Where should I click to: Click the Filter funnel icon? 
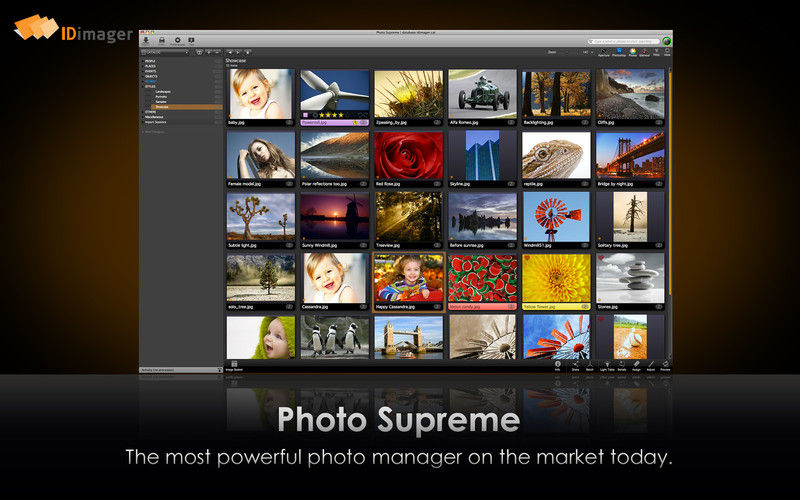(657, 51)
